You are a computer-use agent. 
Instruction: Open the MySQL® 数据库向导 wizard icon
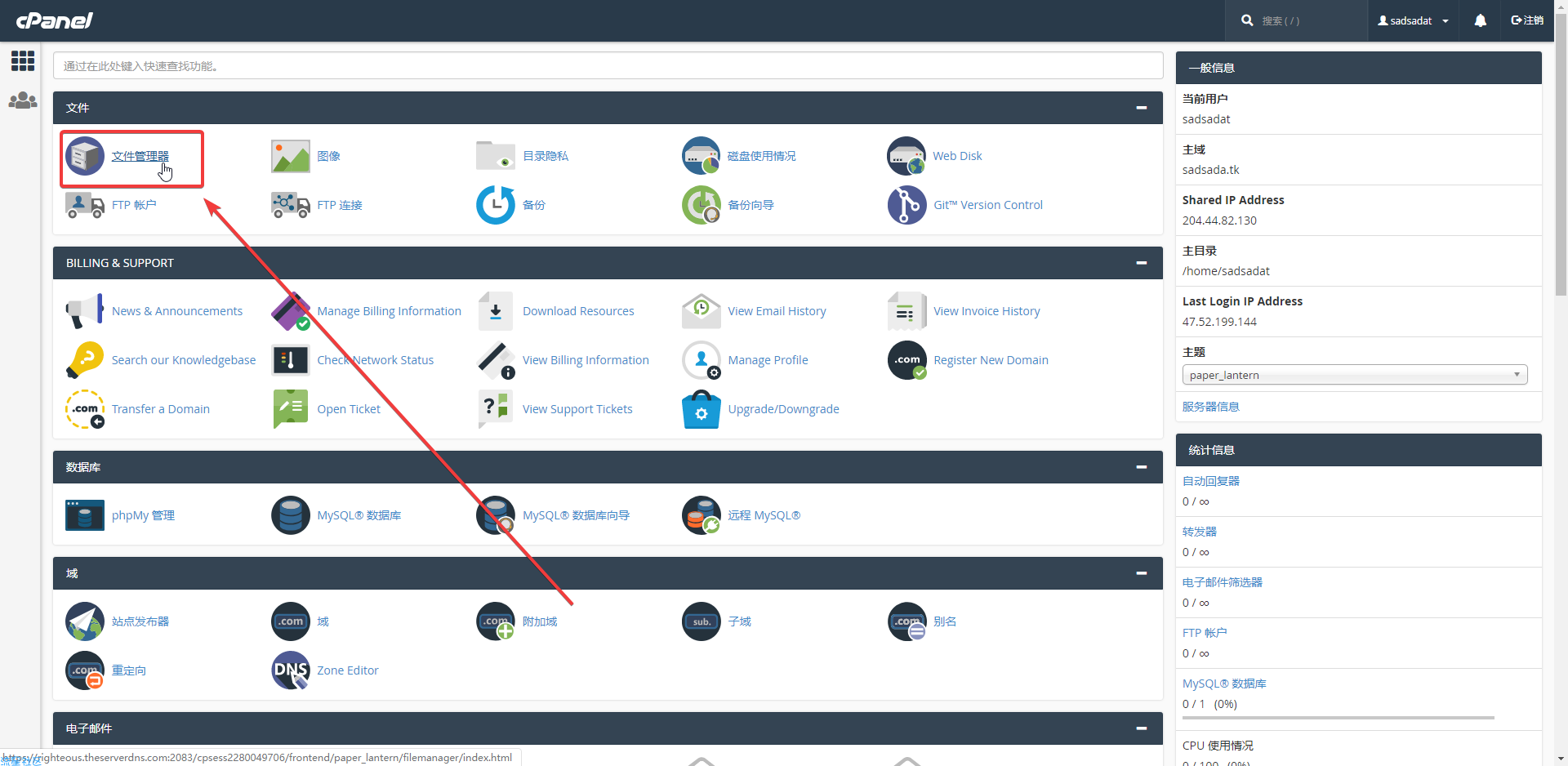(496, 515)
